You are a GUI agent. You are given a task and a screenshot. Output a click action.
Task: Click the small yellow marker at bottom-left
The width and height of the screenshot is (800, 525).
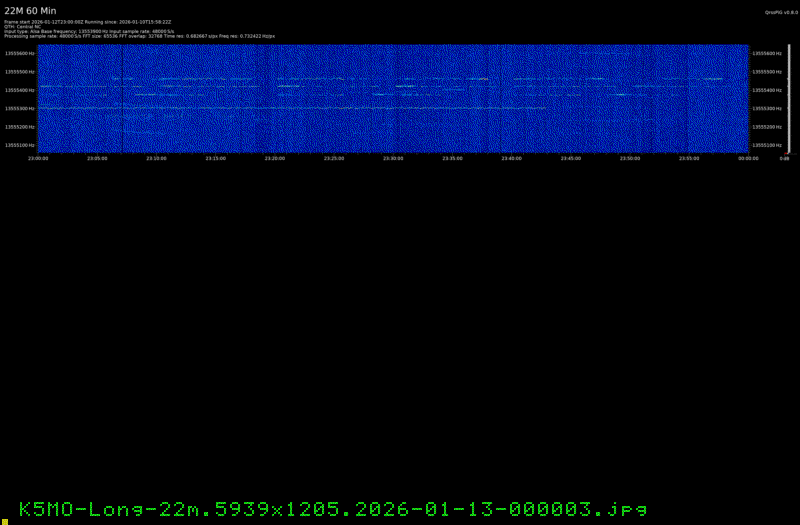pyautogui.click(x=4, y=520)
